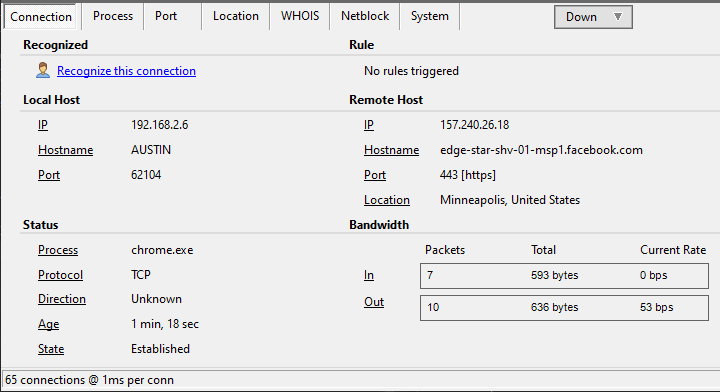The height and width of the screenshot is (392, 720).
Task: Expand the Down dropdown
Action: [x=593, y=17]
